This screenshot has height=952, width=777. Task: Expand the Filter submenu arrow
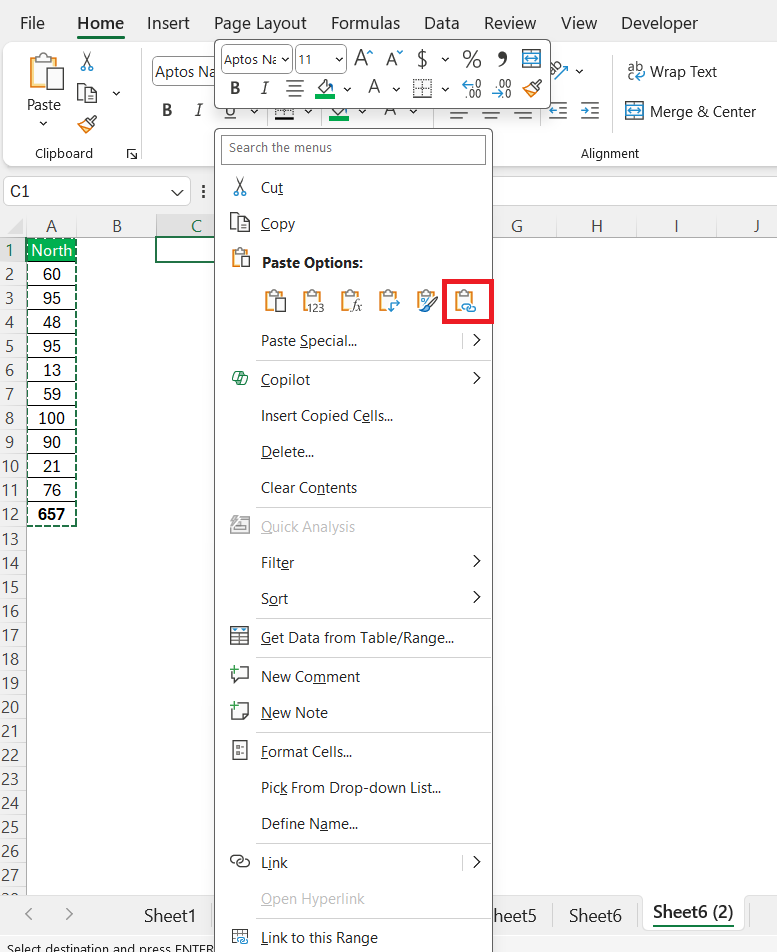477,562
